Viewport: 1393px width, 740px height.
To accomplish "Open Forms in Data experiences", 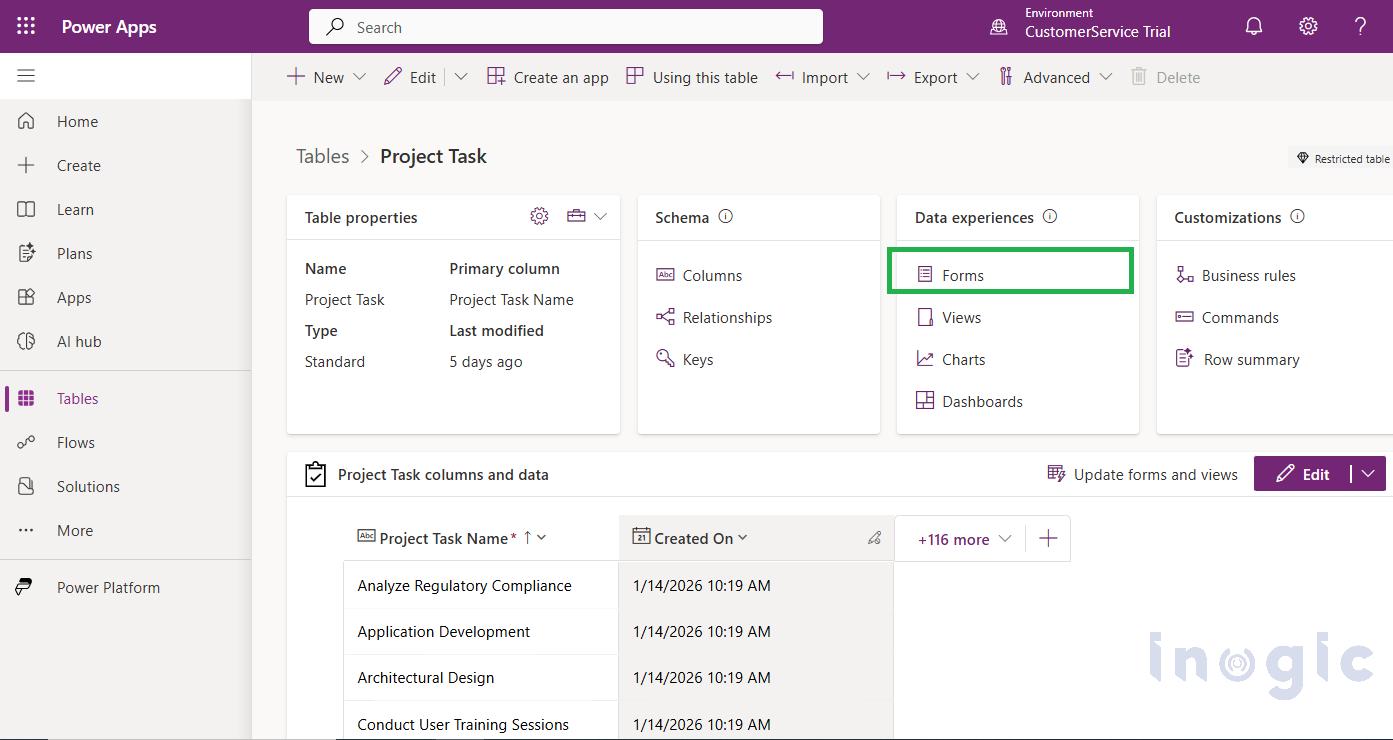I will [961, 275].
